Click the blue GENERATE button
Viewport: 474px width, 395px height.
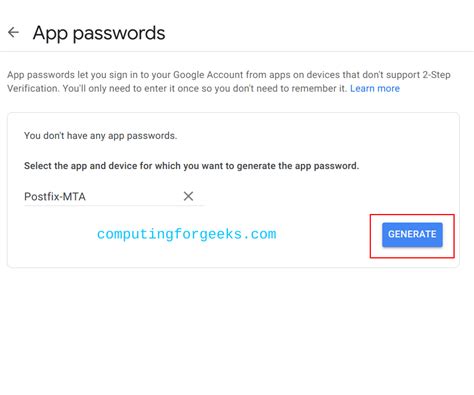tap(412, 234)
